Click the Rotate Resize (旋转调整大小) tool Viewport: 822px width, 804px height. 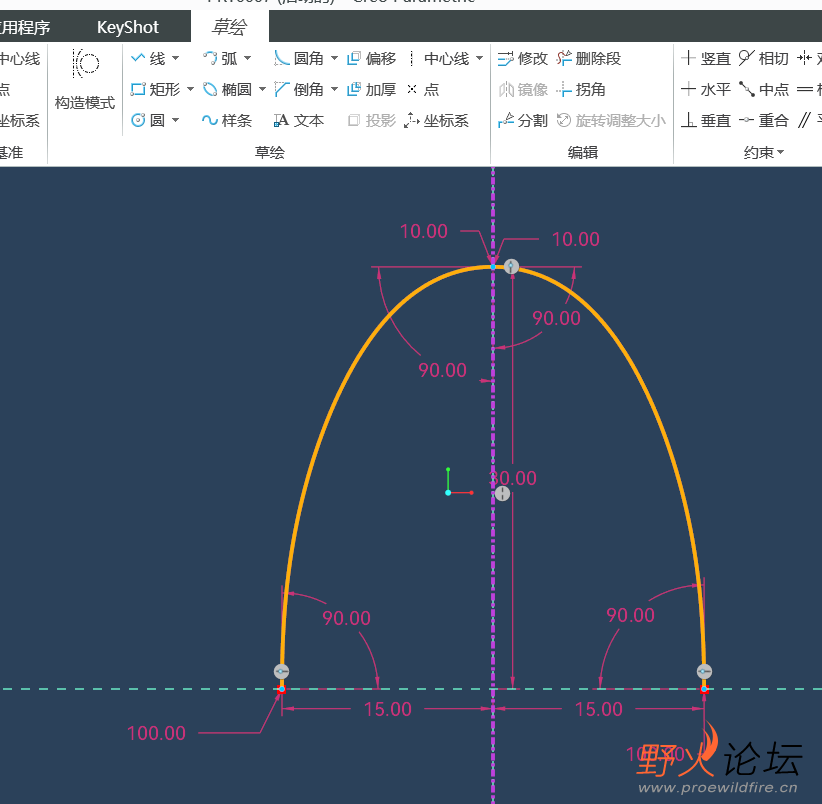[611, 121]
